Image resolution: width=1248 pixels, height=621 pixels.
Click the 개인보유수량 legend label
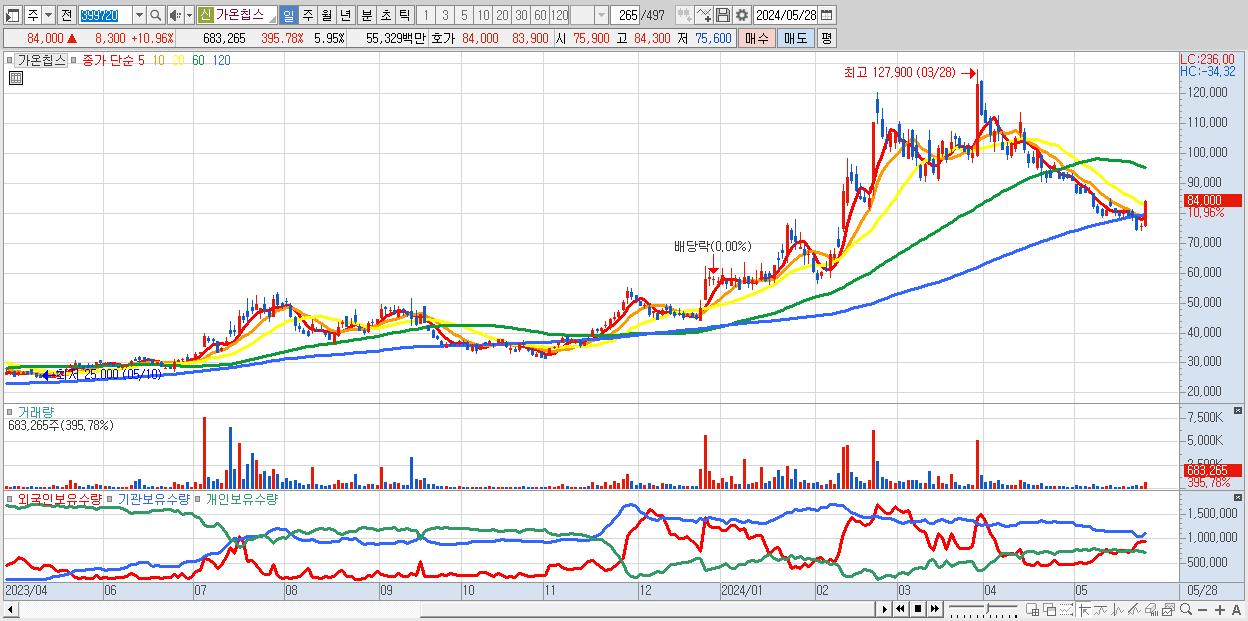(x=242, y=498)
